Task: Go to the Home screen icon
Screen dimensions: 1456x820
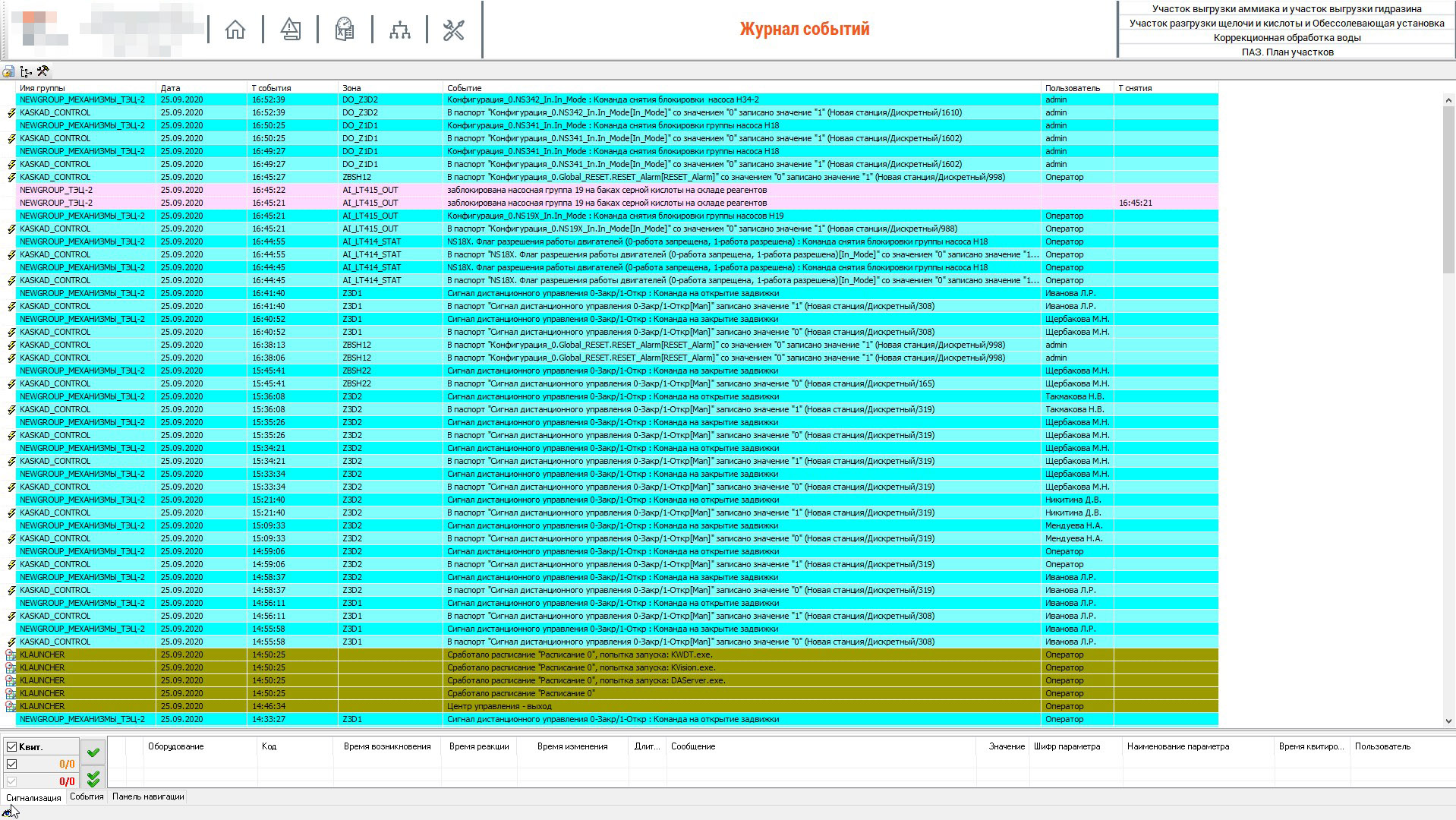Action: [235, 30]
